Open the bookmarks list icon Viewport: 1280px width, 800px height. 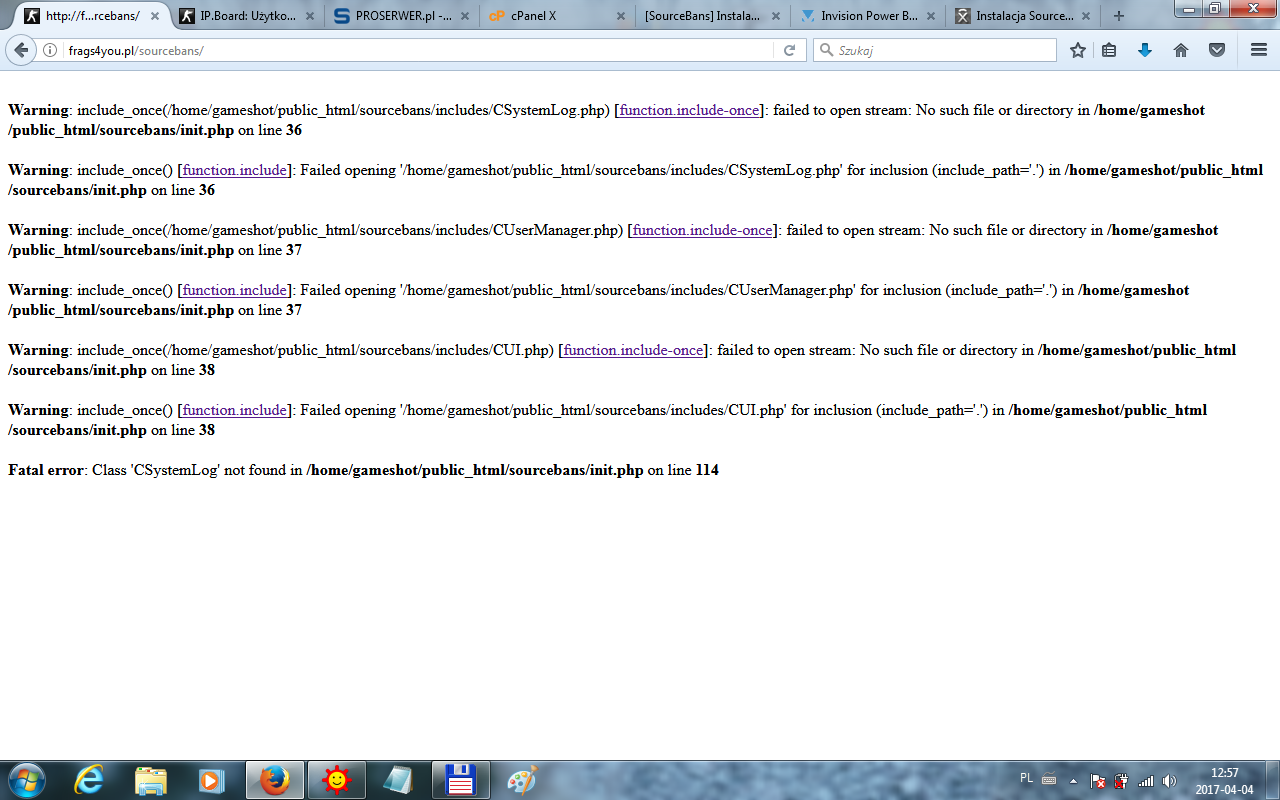tap(1109, 50)
